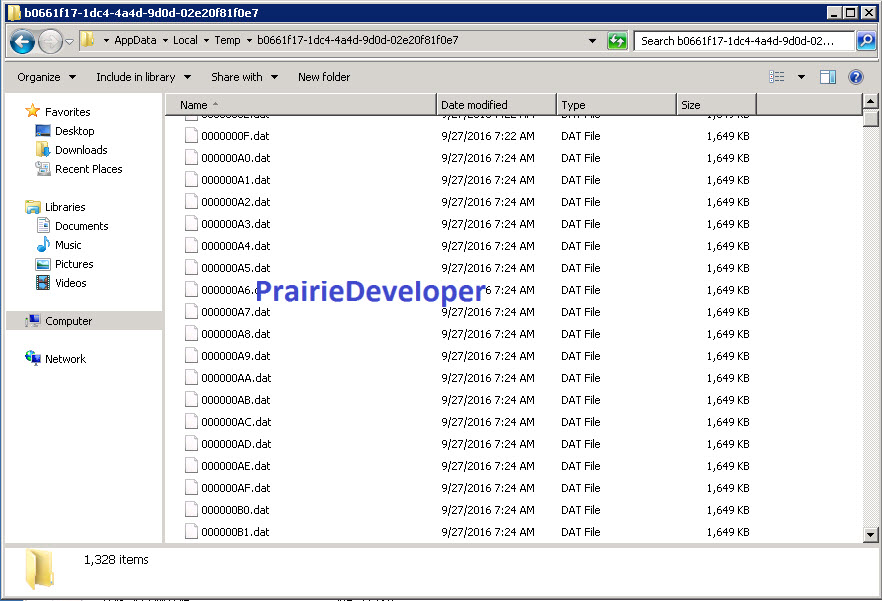Open recent locations dropdown beside Forward arrow
The height and width of the screenshot is (601, 882).
[x=69, y=41]
